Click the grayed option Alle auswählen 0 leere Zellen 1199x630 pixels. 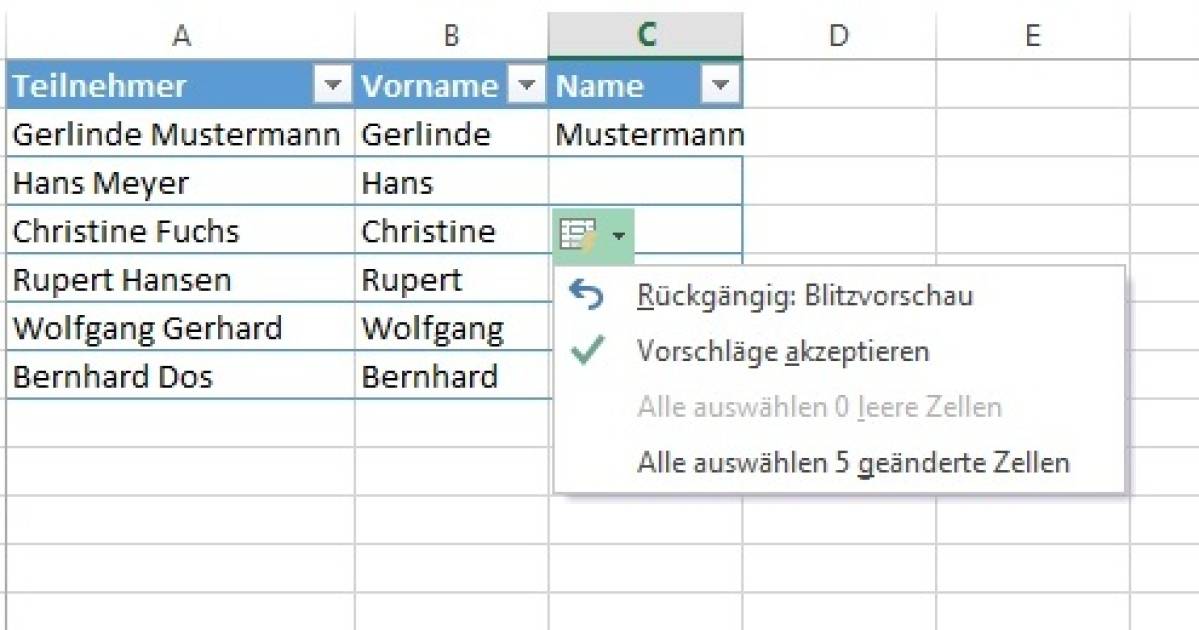820,407
